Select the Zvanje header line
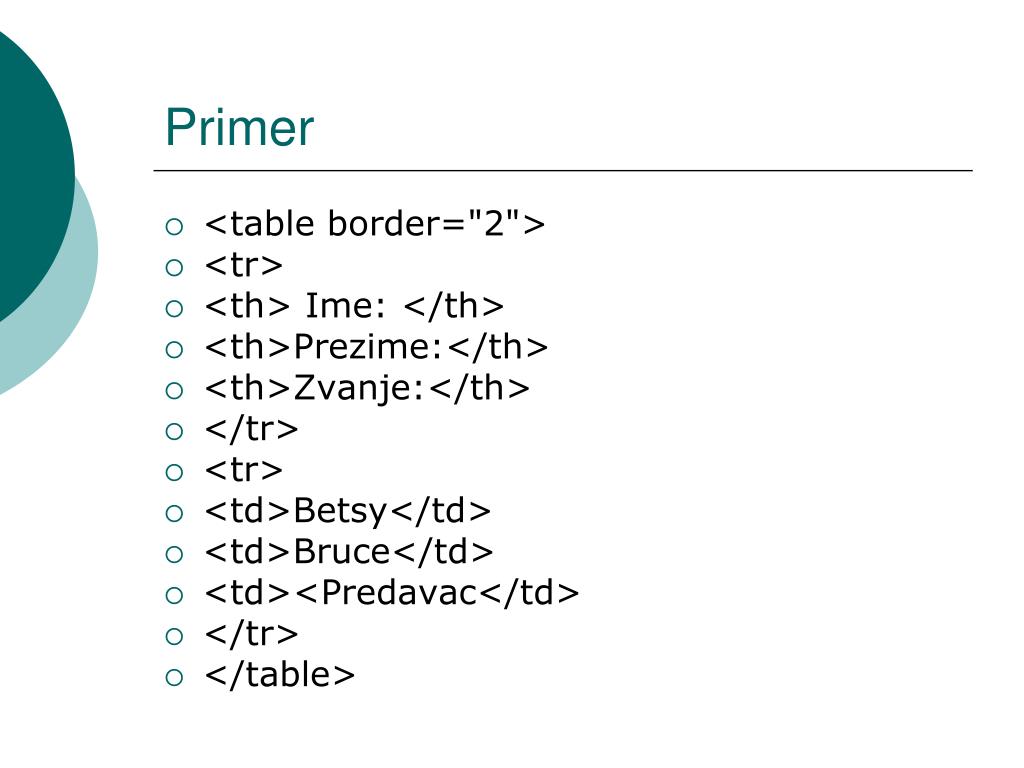 (x=367, y=388)
